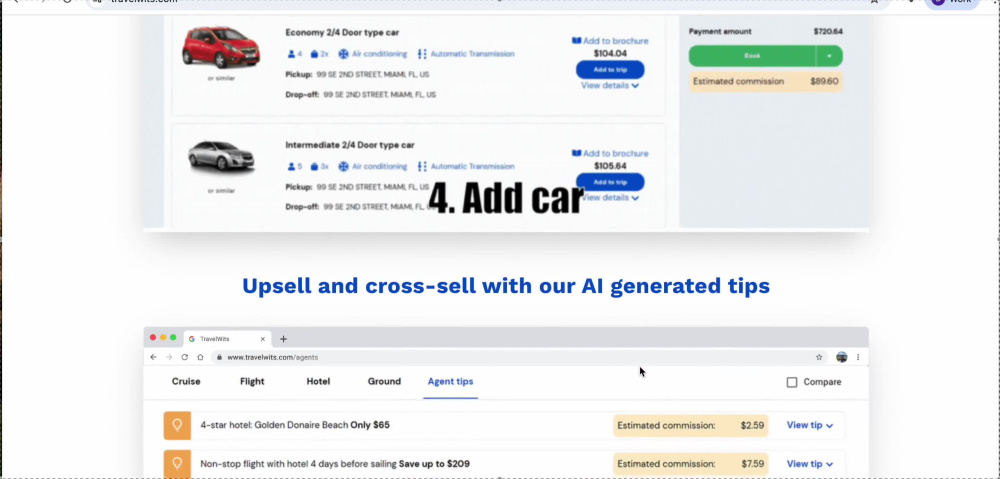Click the transmission icon on the Economy car
This screenshot has width=1000, height=479.
(x=422, y=54)
